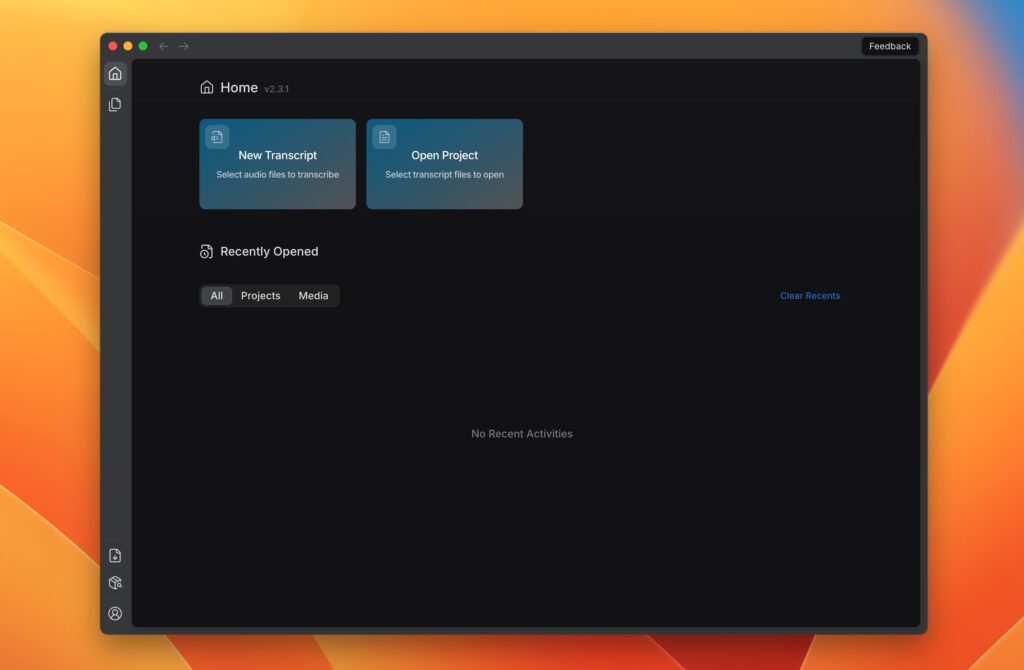Click the file download icon in the sidebar
This screenshot has width=1024, height=670.
coord(115,555)
